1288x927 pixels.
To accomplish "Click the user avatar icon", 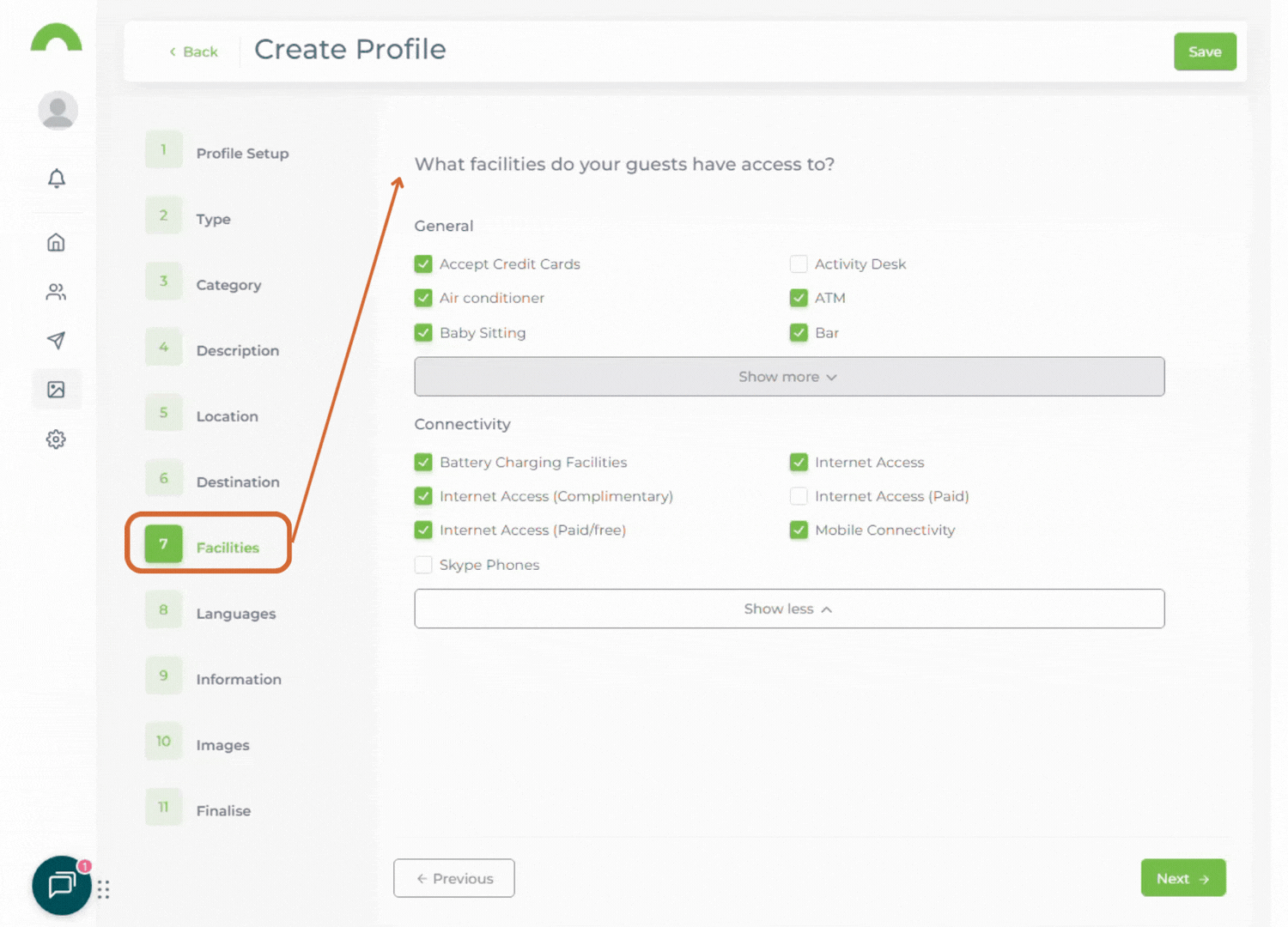I will coord(58,111).
